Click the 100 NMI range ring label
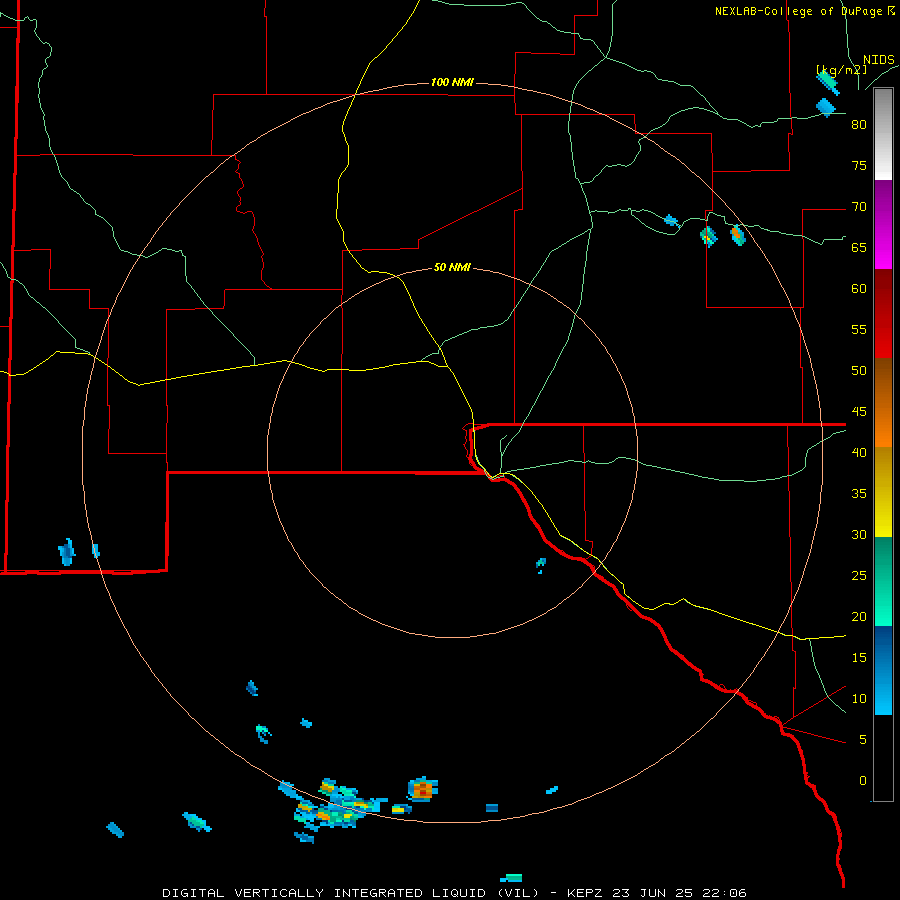The height and width of the screenshot is (900, 900). click(452, 82)
